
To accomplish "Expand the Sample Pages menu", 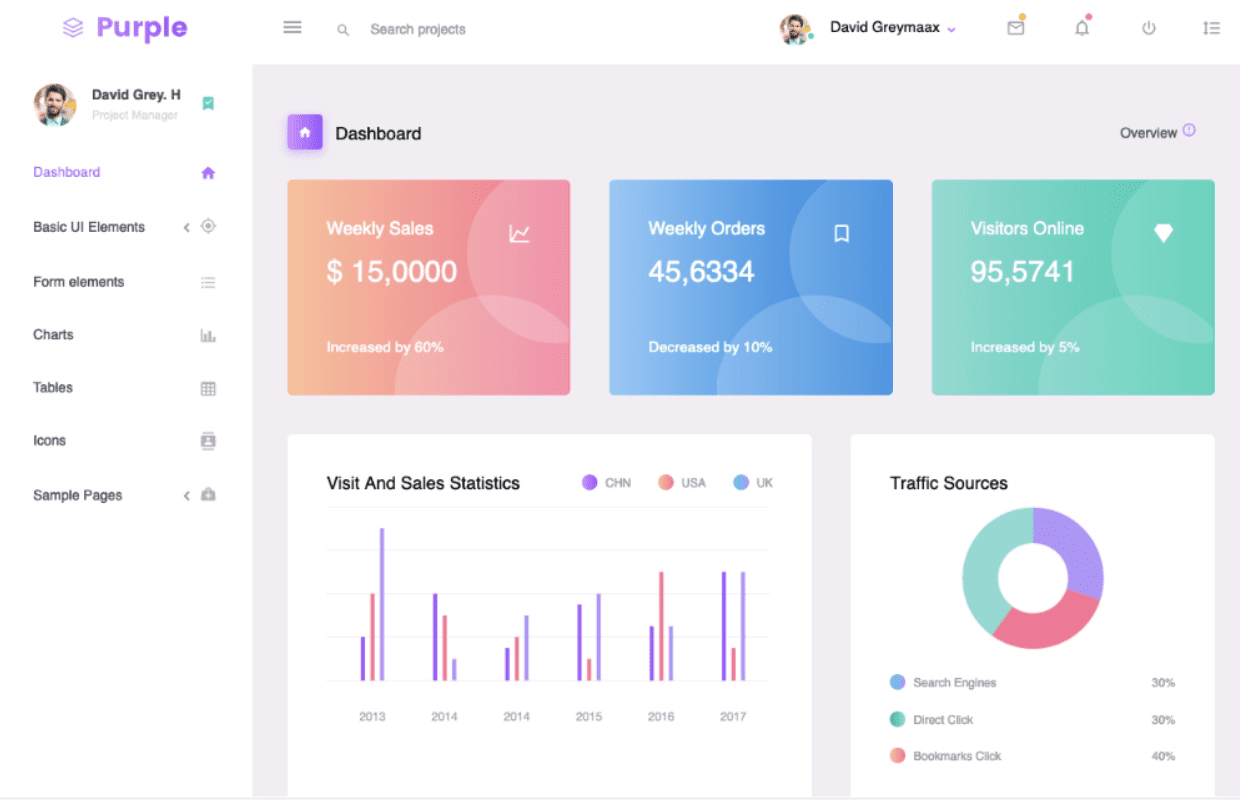I will pyautogui.click(x=77, y=495).
